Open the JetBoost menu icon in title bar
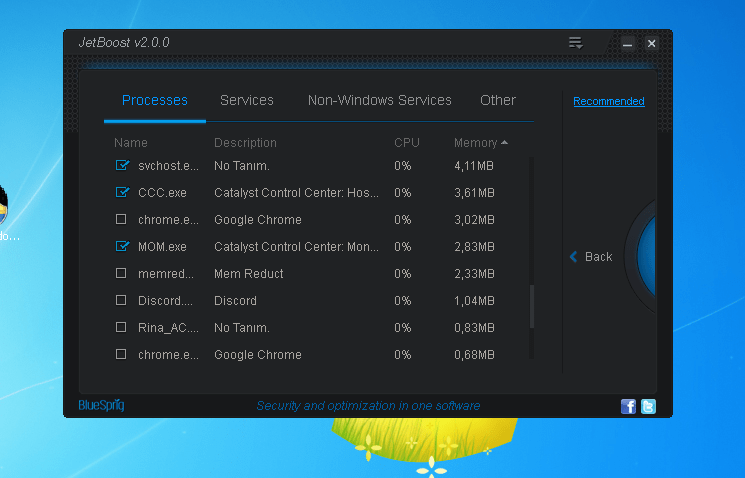Image resolution: width=745 pixels, height=478 pixels. [575, 43]
